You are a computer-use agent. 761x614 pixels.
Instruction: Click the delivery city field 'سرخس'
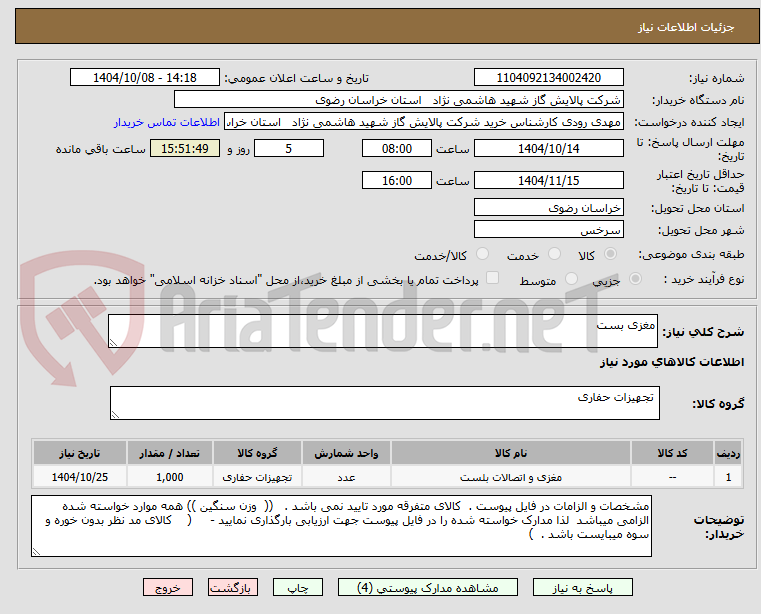[548, 230]
